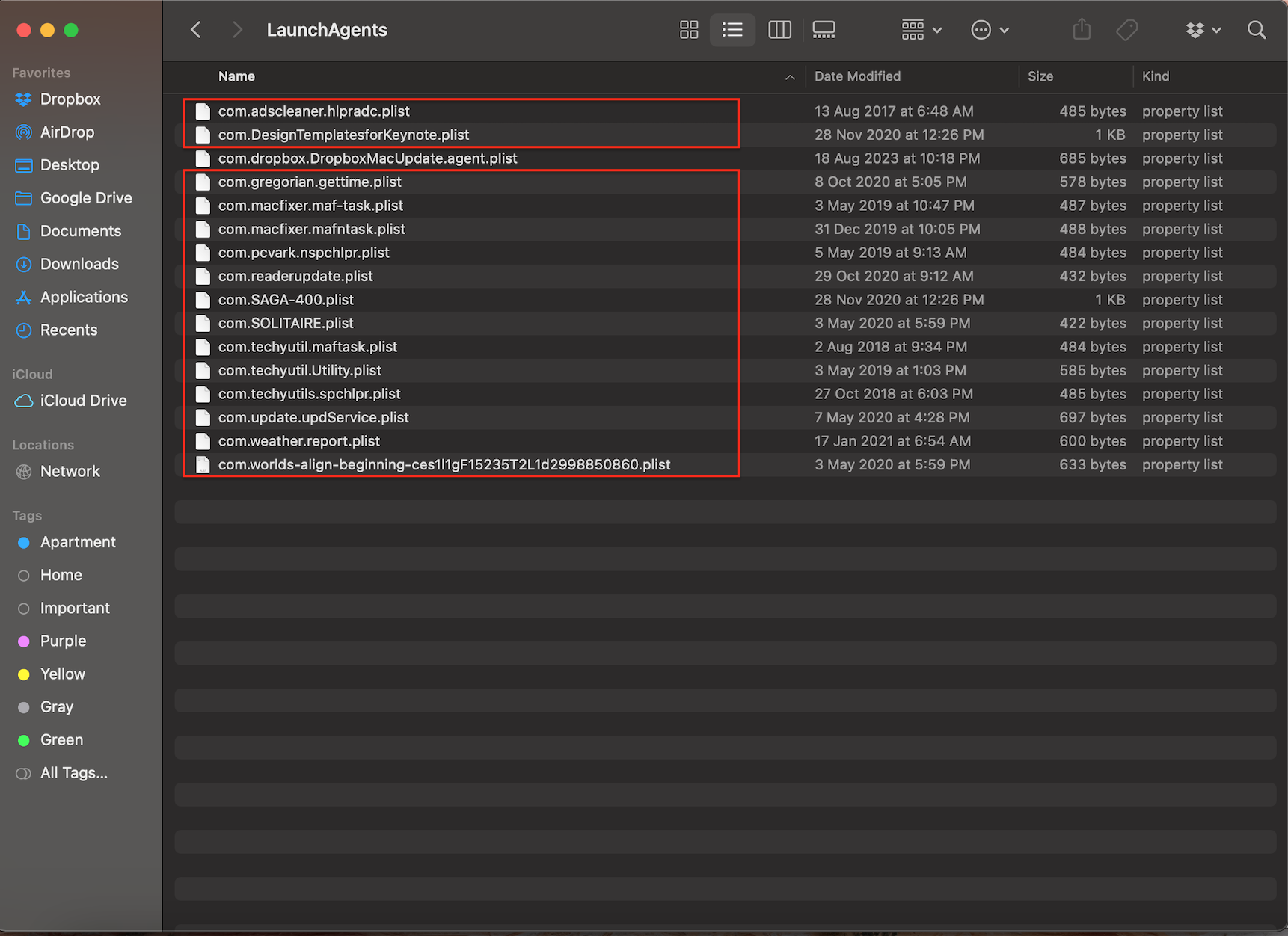Viewport: 1288px width, 936px height.
Task: Sort files by Name column
Action: tap(236, 76)
